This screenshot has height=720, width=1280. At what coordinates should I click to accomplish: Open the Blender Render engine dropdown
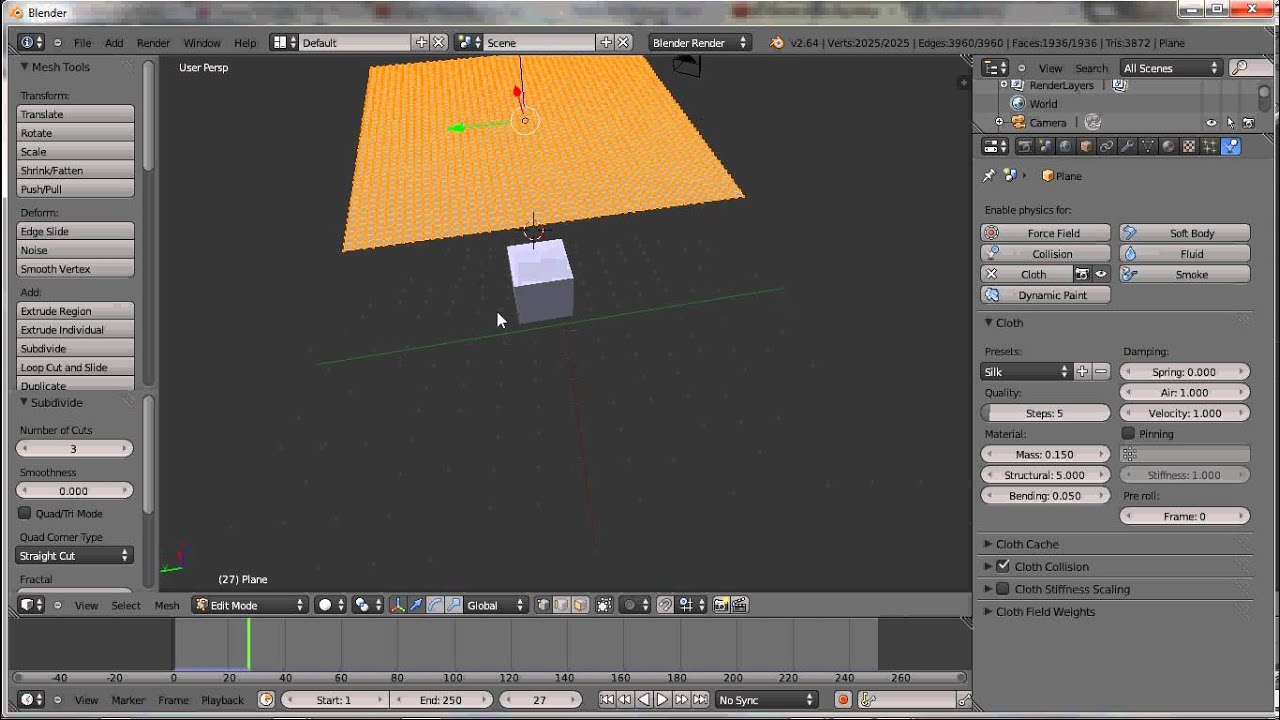tap(699, 43)
